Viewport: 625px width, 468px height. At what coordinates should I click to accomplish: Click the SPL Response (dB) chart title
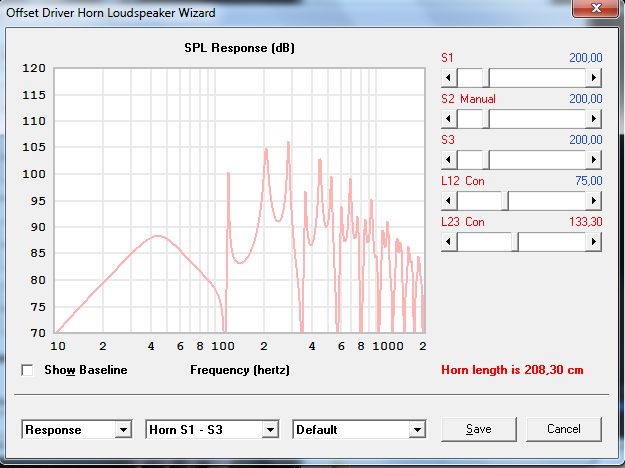(240, 48)
